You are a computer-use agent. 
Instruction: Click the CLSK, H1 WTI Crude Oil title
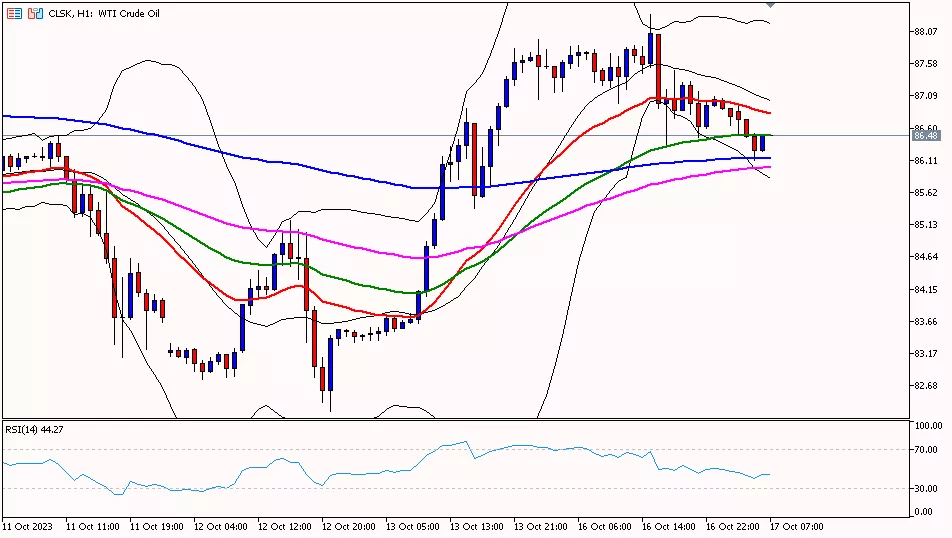[105, 13]
